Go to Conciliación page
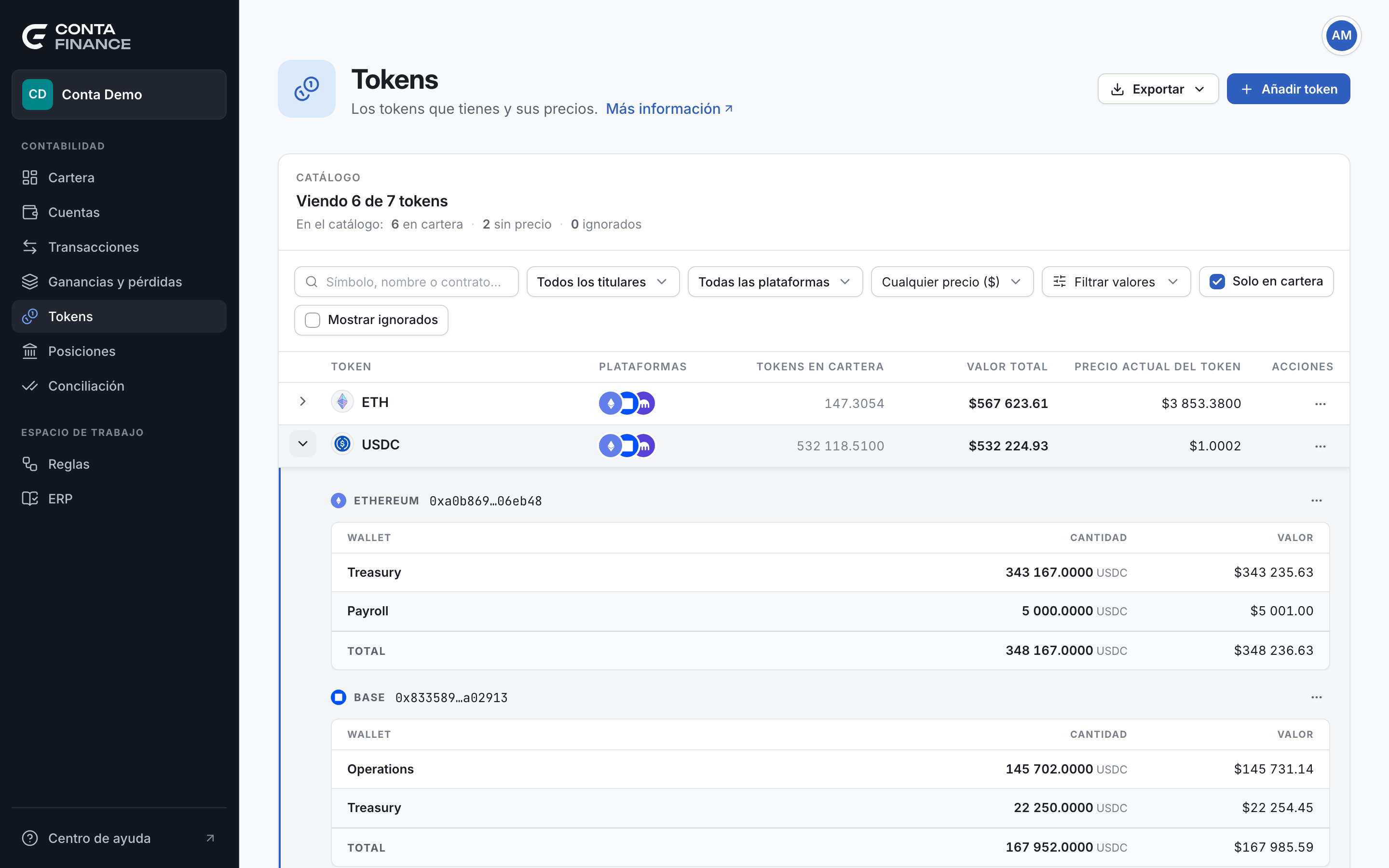This screenshot has width=1389, height=868. tap(119, 386)
